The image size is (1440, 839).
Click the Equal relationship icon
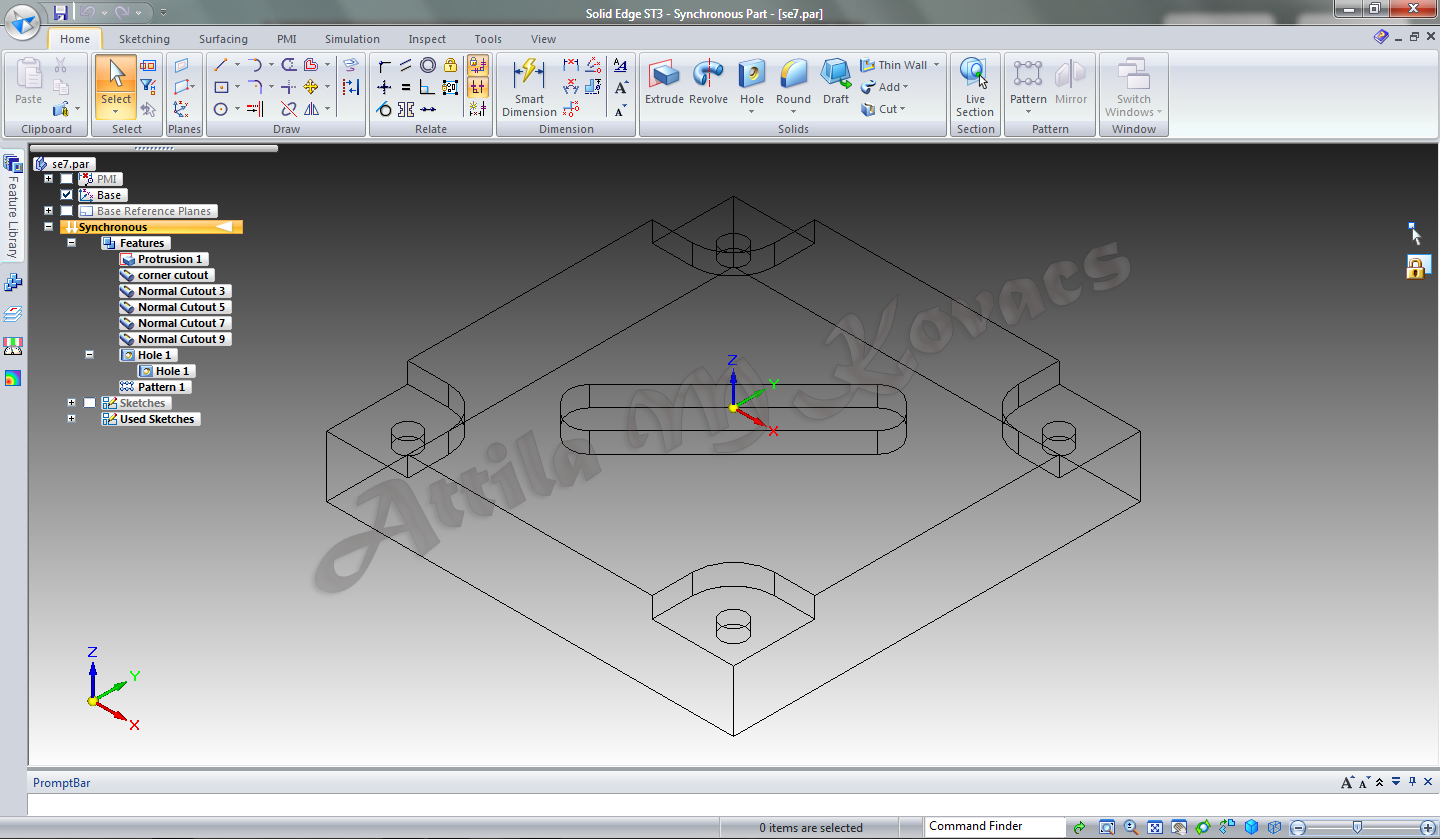point(406,87)
